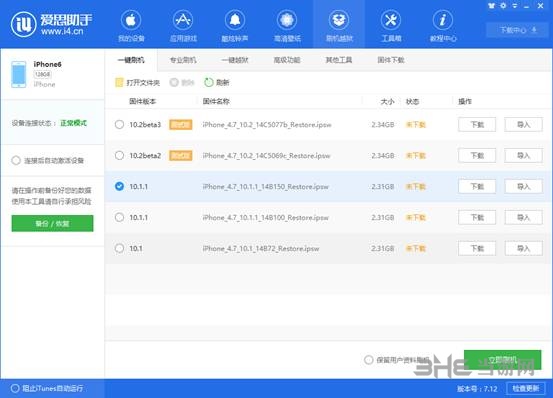
Task: Click 导入 for 10.2beta2 firmware
Action: point(523,155)
